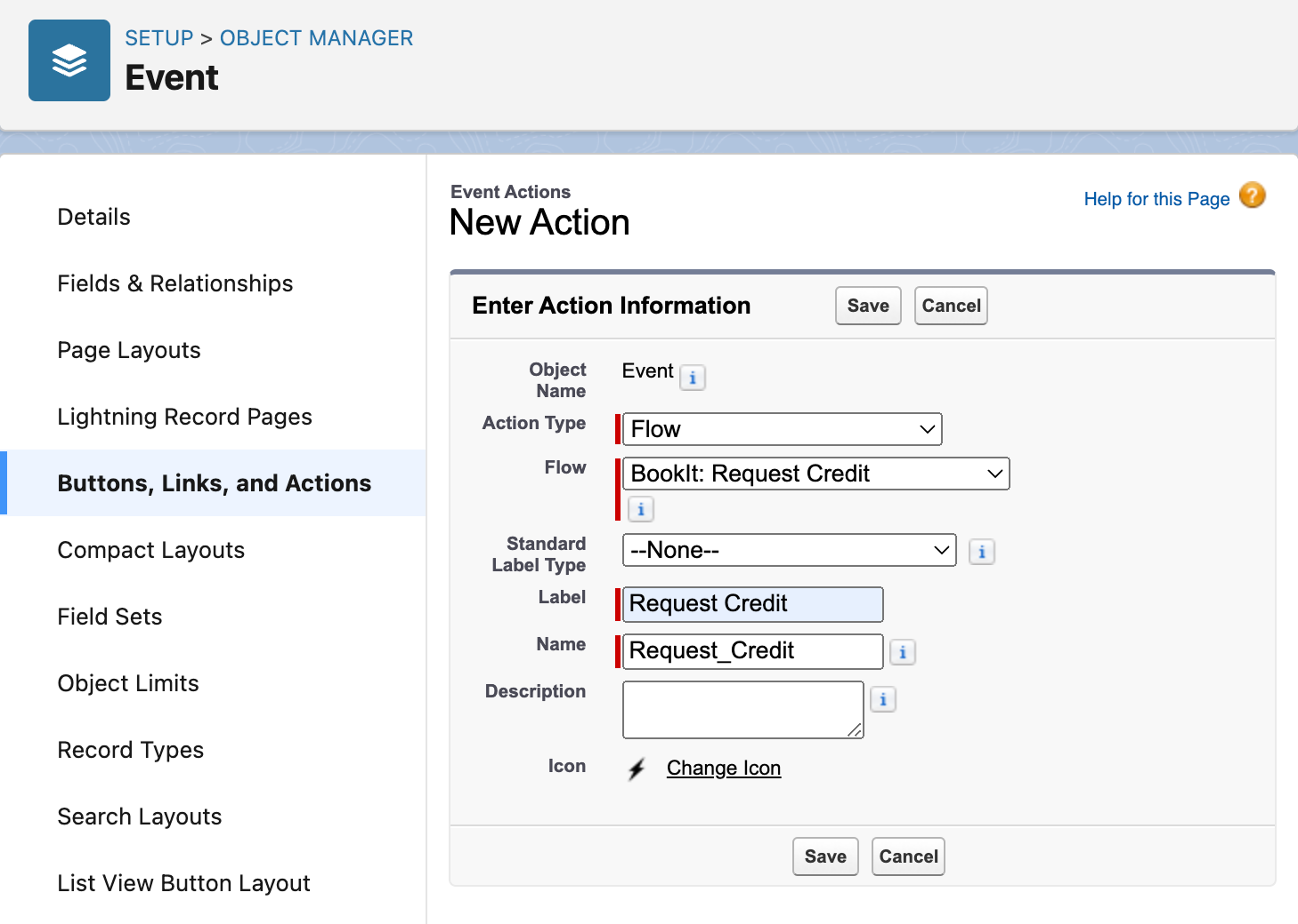Click info icon beside Description box
The width and height of the screenshot is (1298, 924).
coord(882,699)
